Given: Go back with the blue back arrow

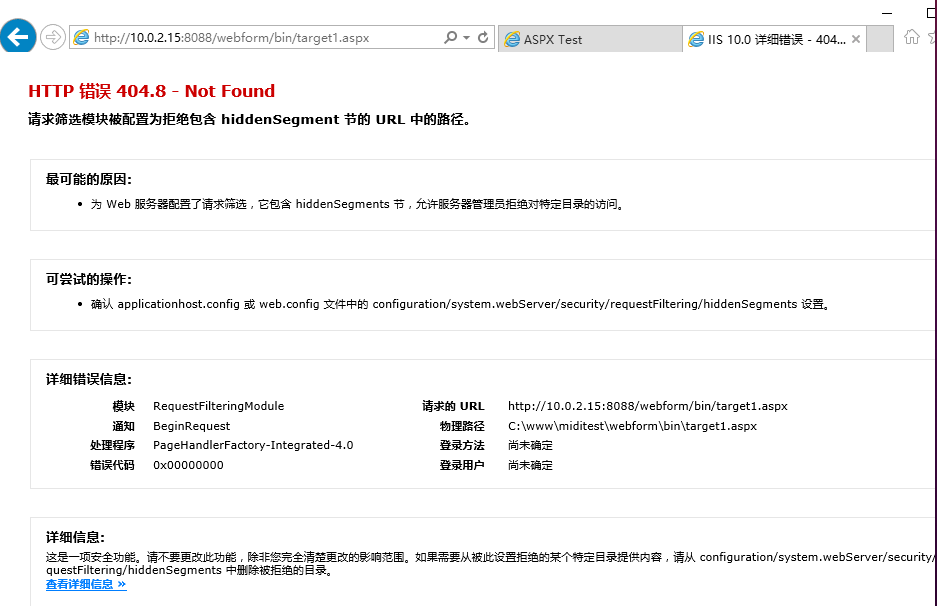Looking at the screenshot, I should pos(17,37).
